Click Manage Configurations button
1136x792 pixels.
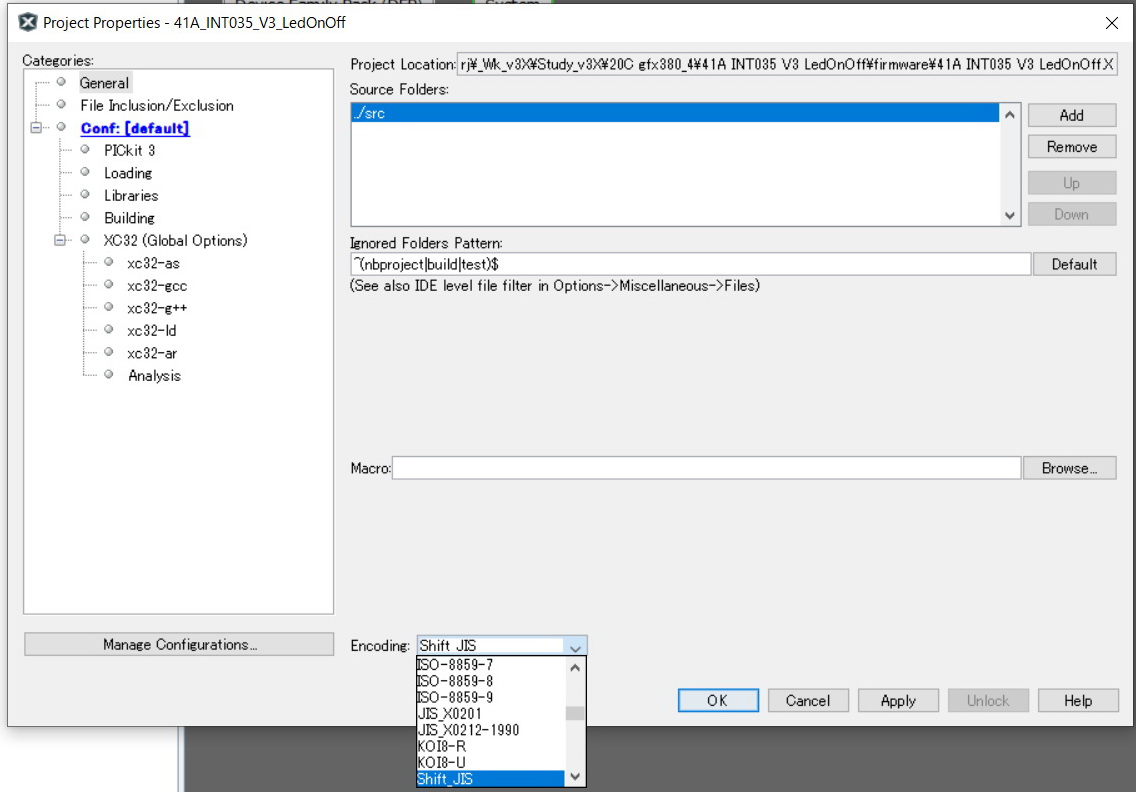(179, 644)
